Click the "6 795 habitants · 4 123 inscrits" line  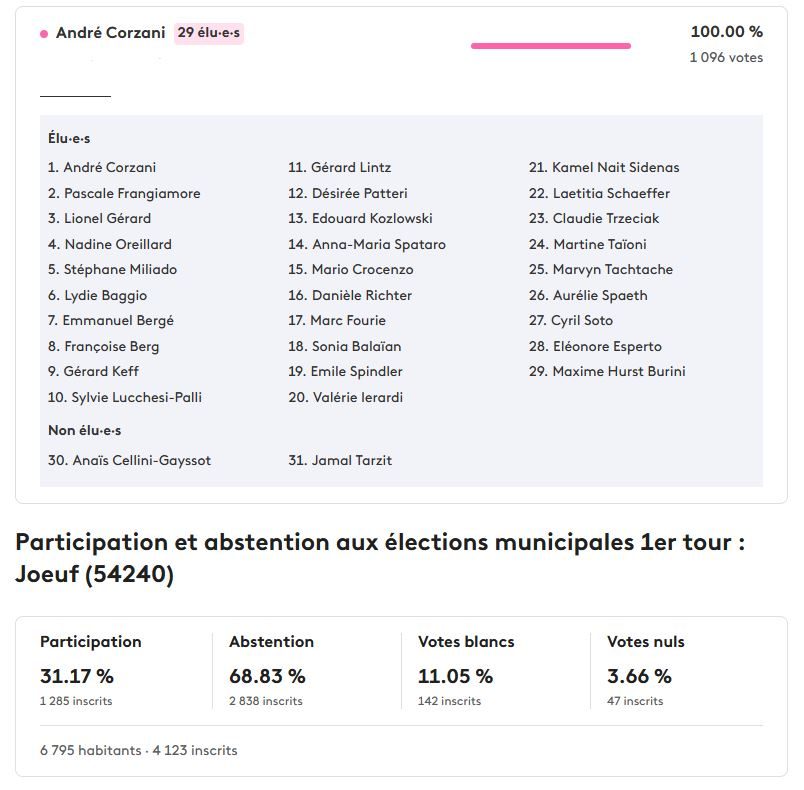point(139,750)
